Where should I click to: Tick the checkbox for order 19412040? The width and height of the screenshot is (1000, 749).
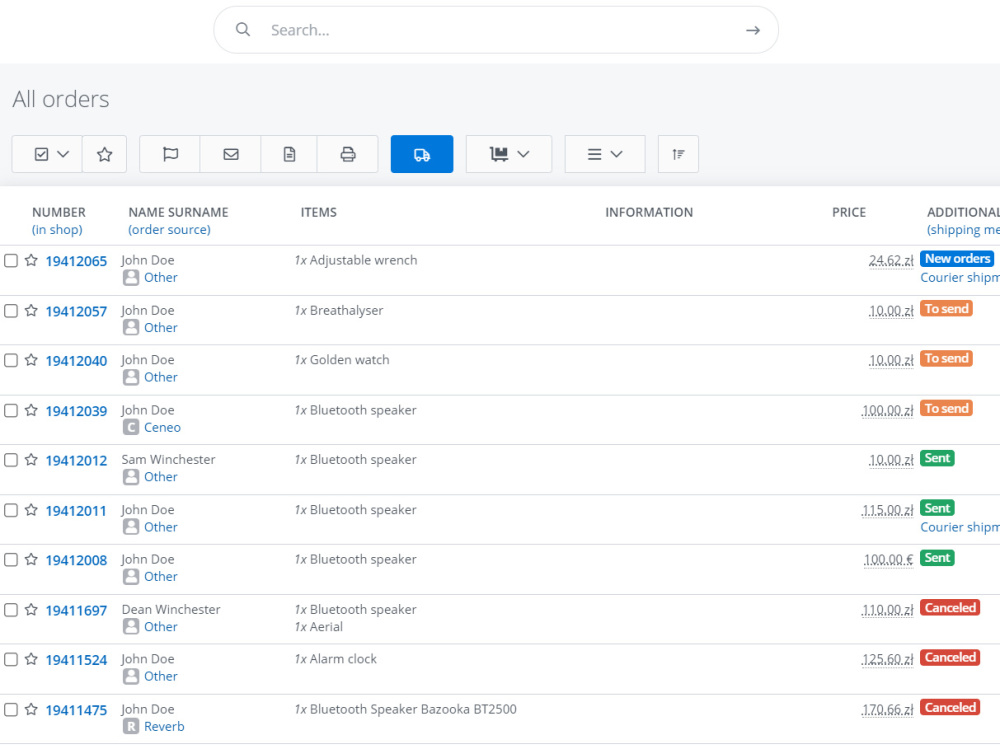pos(11,360)
